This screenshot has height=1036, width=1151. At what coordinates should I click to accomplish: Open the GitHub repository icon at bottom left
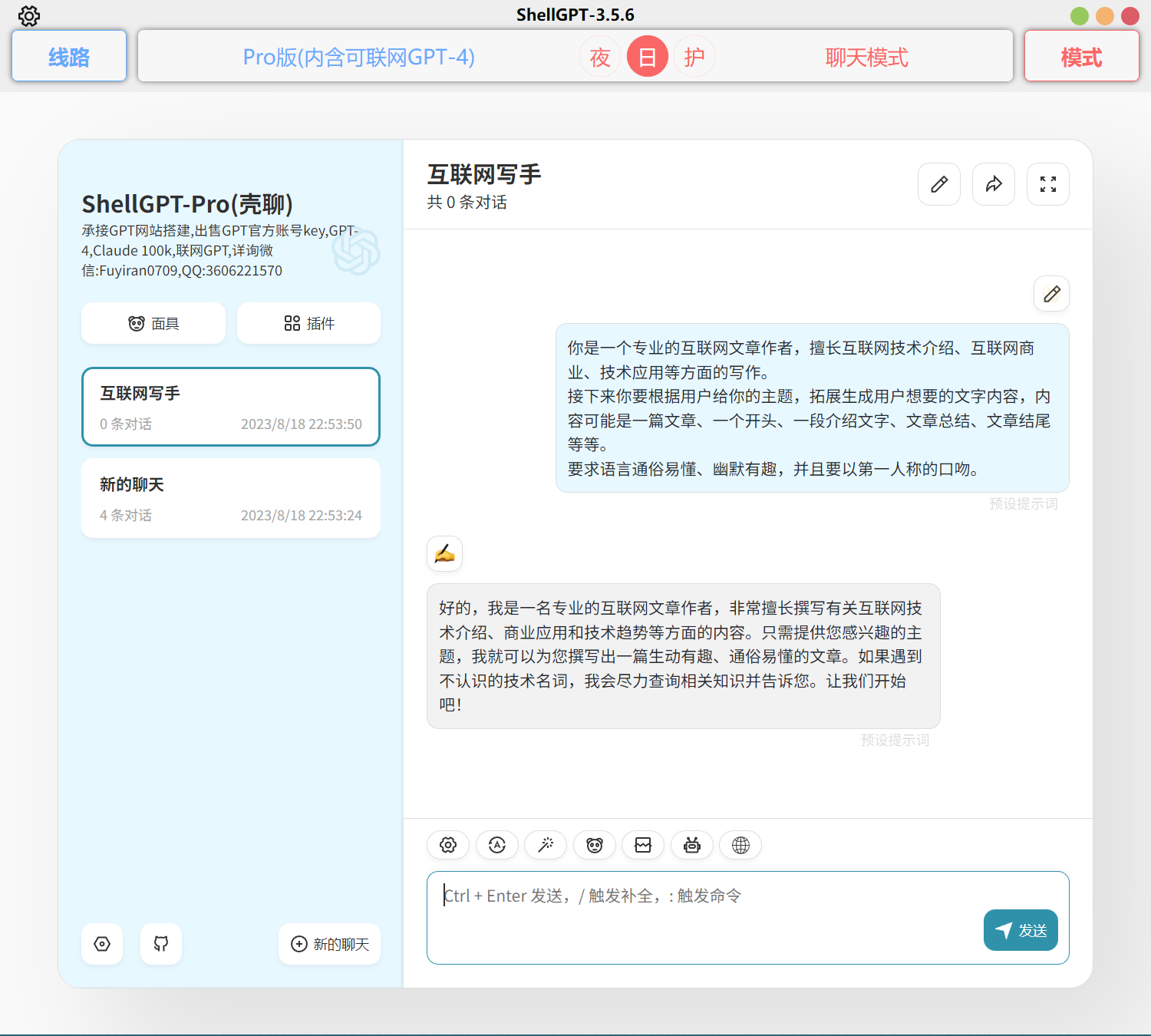tap(160, 944)
